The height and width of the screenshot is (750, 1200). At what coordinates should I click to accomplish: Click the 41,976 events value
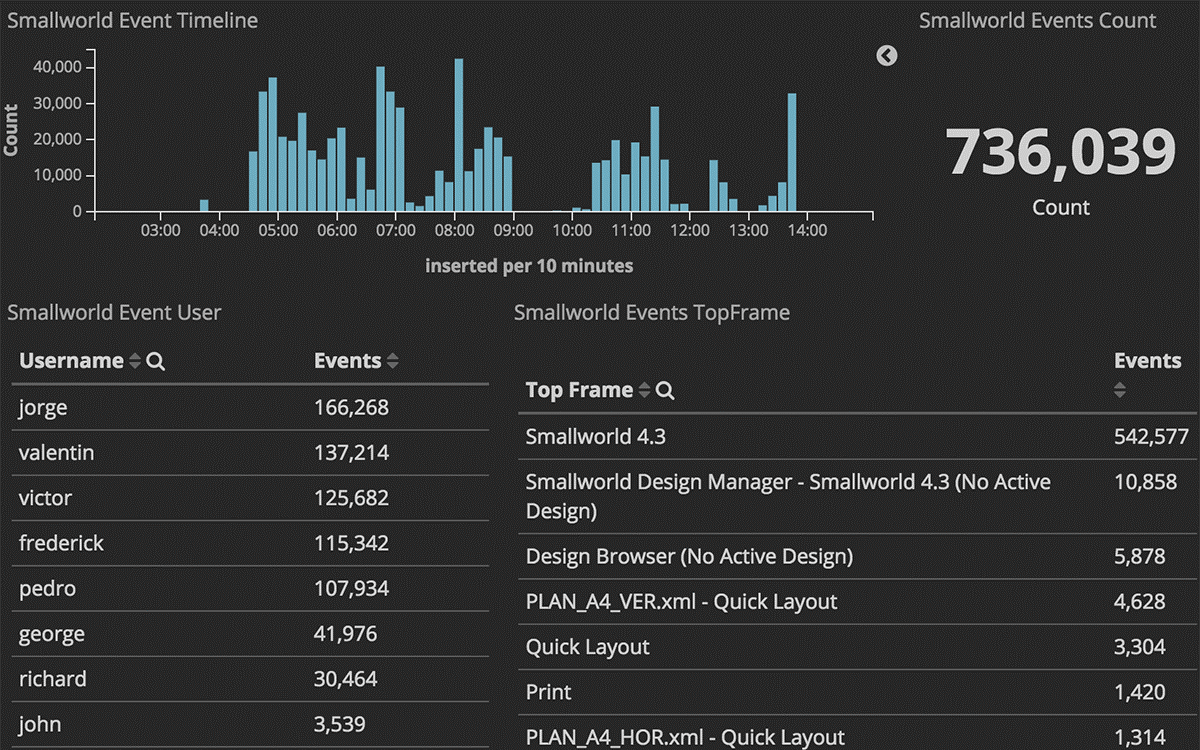[346, 634]
